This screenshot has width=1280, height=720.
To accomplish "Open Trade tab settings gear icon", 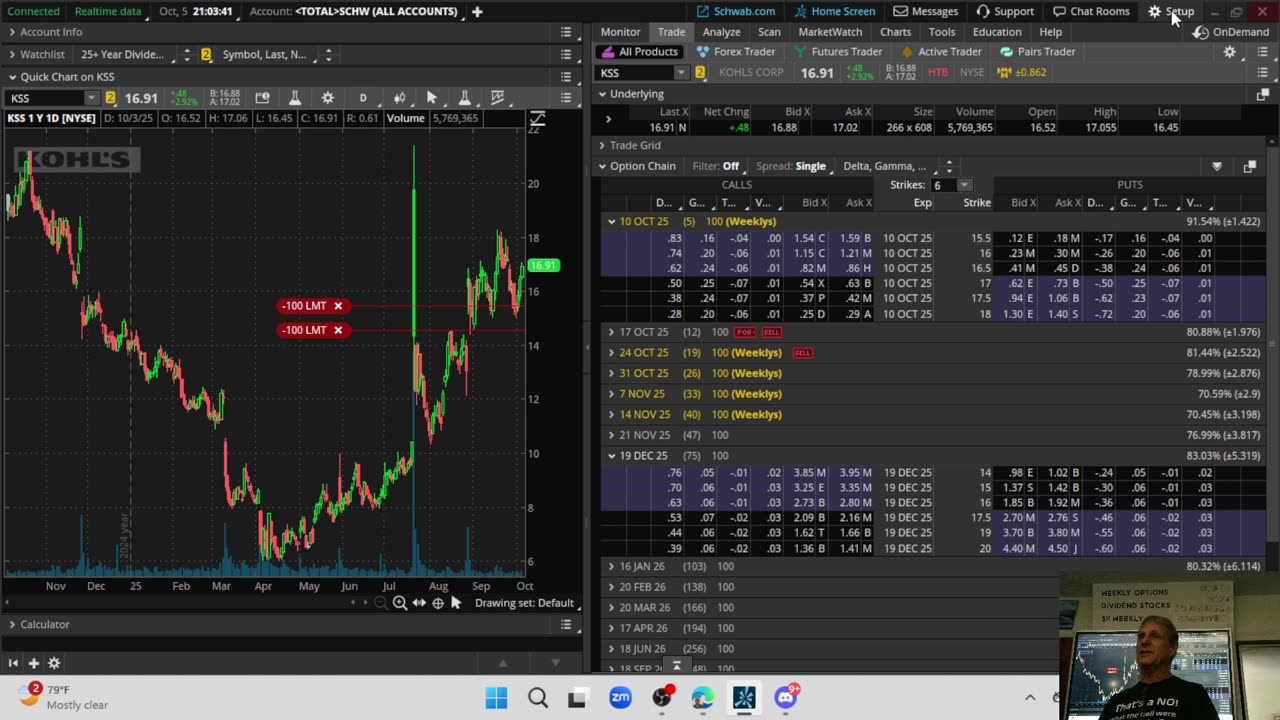I will [x=1230, y=52].
